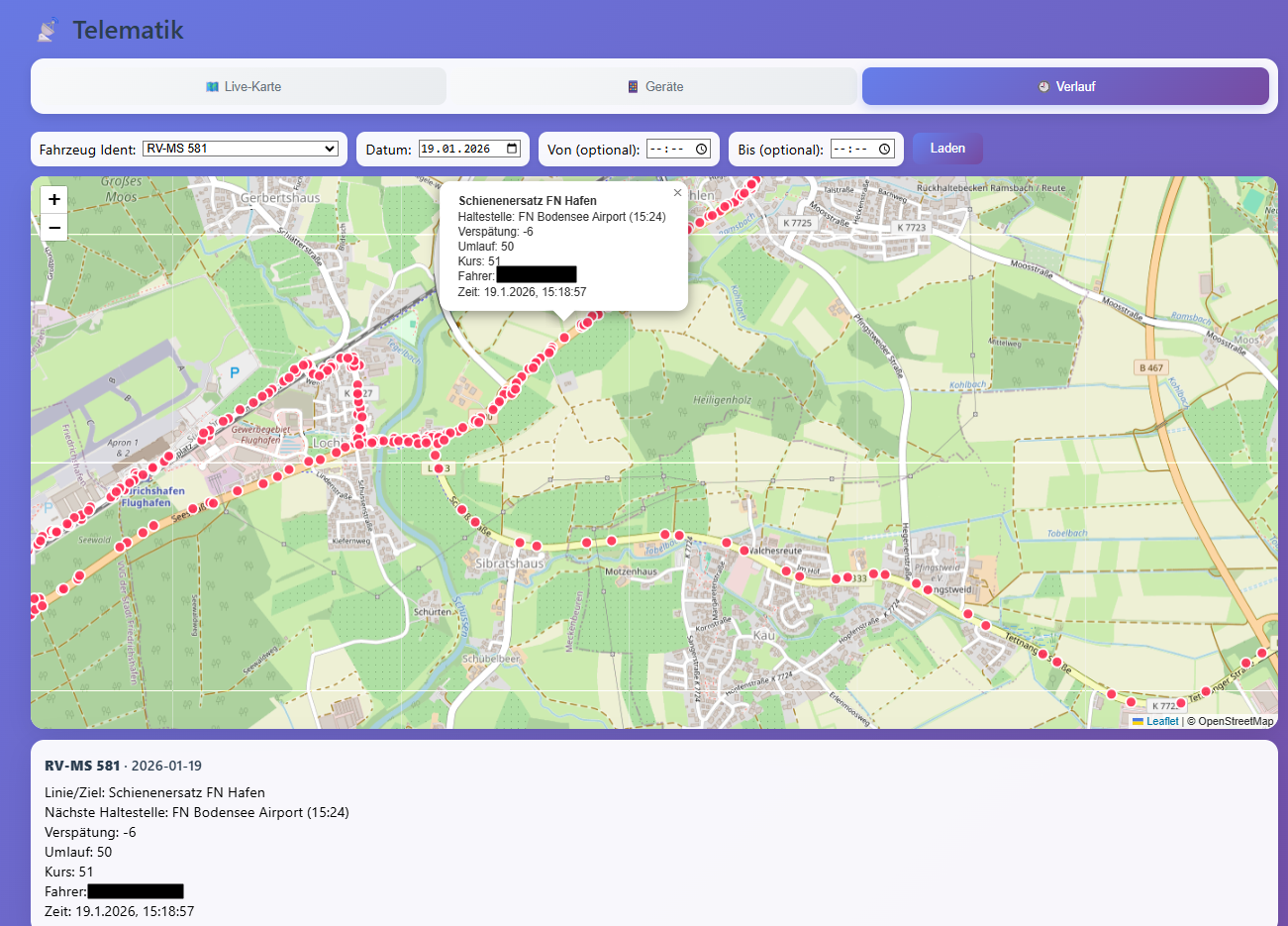Image resolution: width=1288 pixels, height=926 pixels.
Task: Zoom out the map with minus button
Action: 54,228
